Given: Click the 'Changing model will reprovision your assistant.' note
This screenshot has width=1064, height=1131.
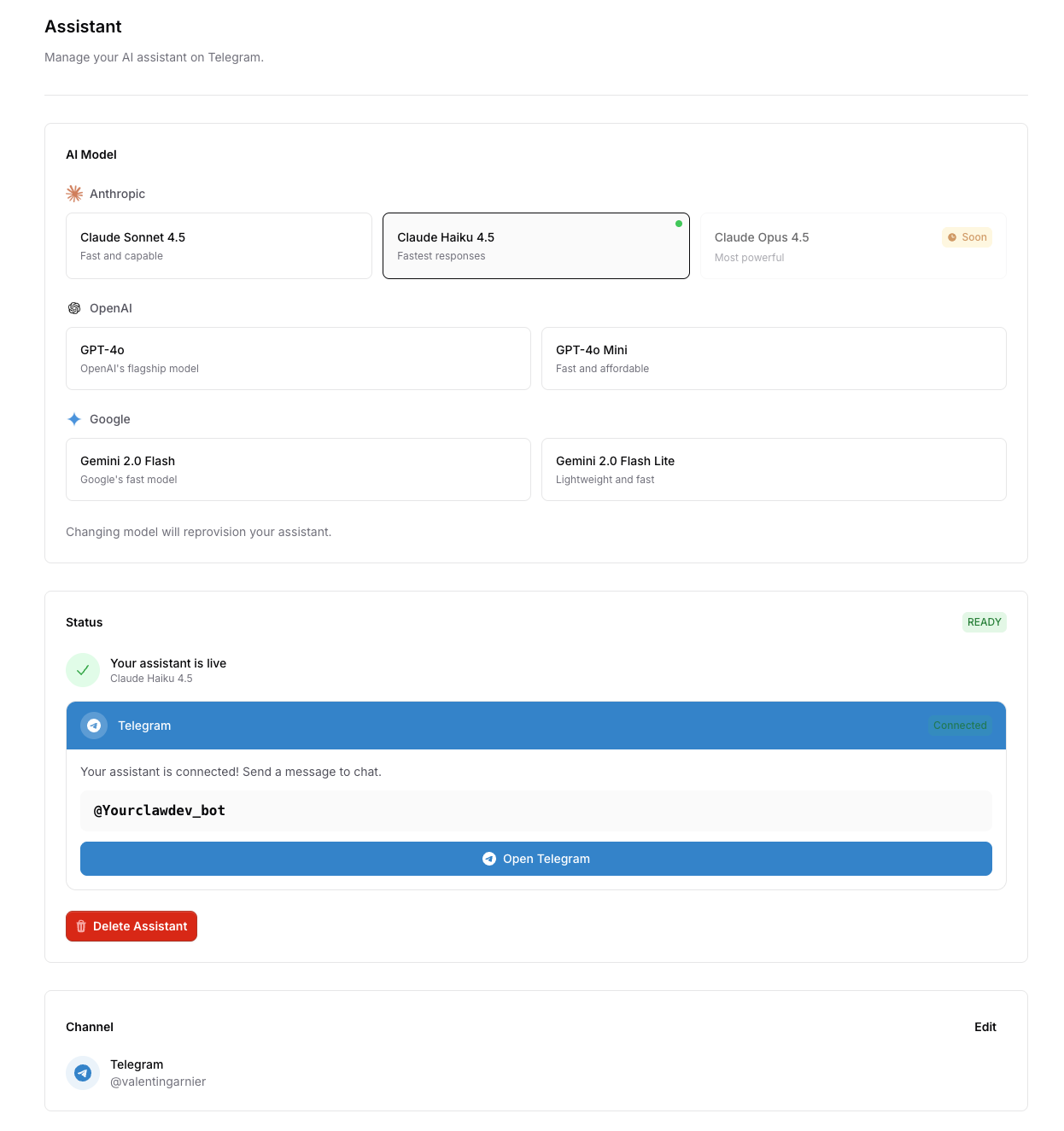Looking at the screenshot, I should point(199,532).
